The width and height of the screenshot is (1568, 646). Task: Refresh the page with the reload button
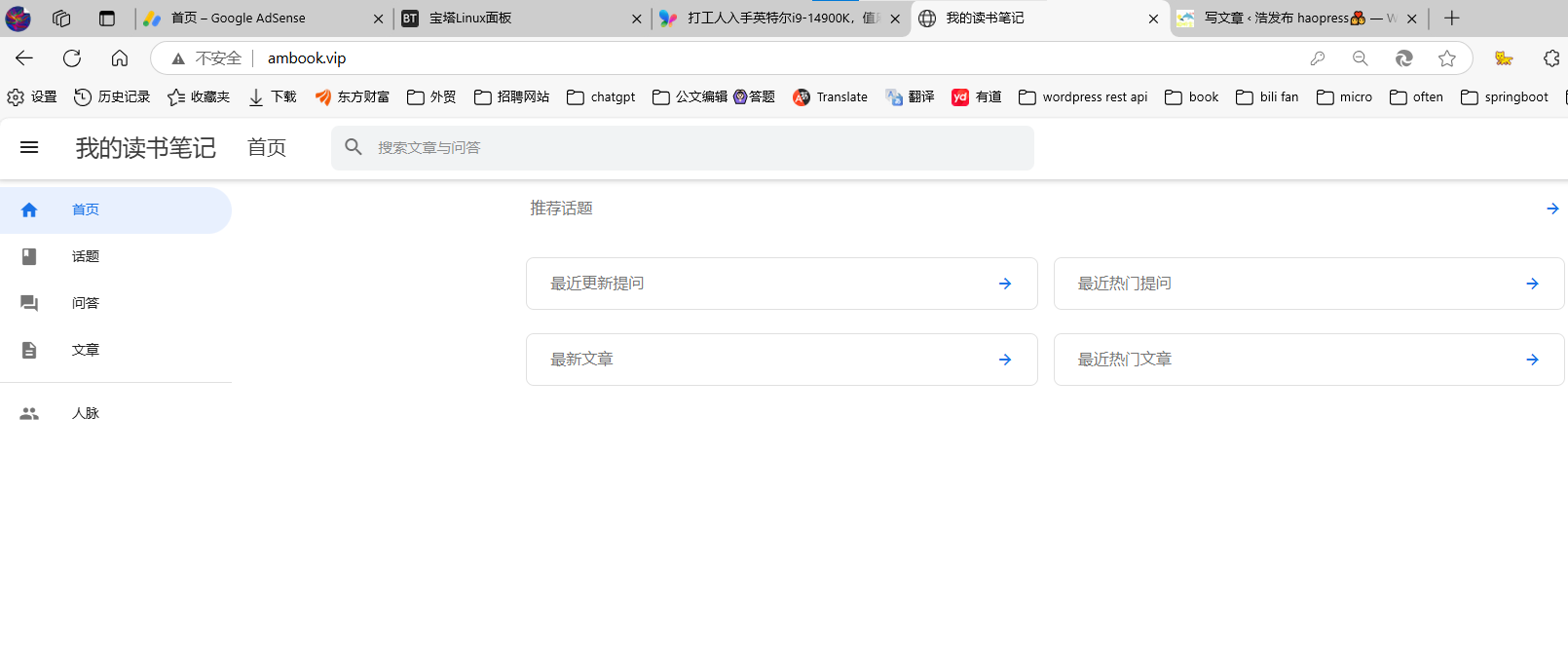tap(72, 58)
